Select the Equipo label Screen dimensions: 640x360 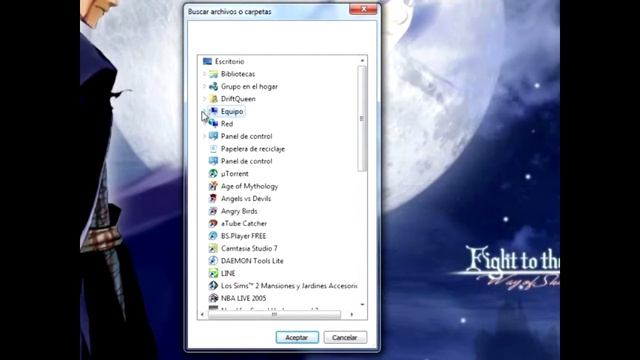232,111
